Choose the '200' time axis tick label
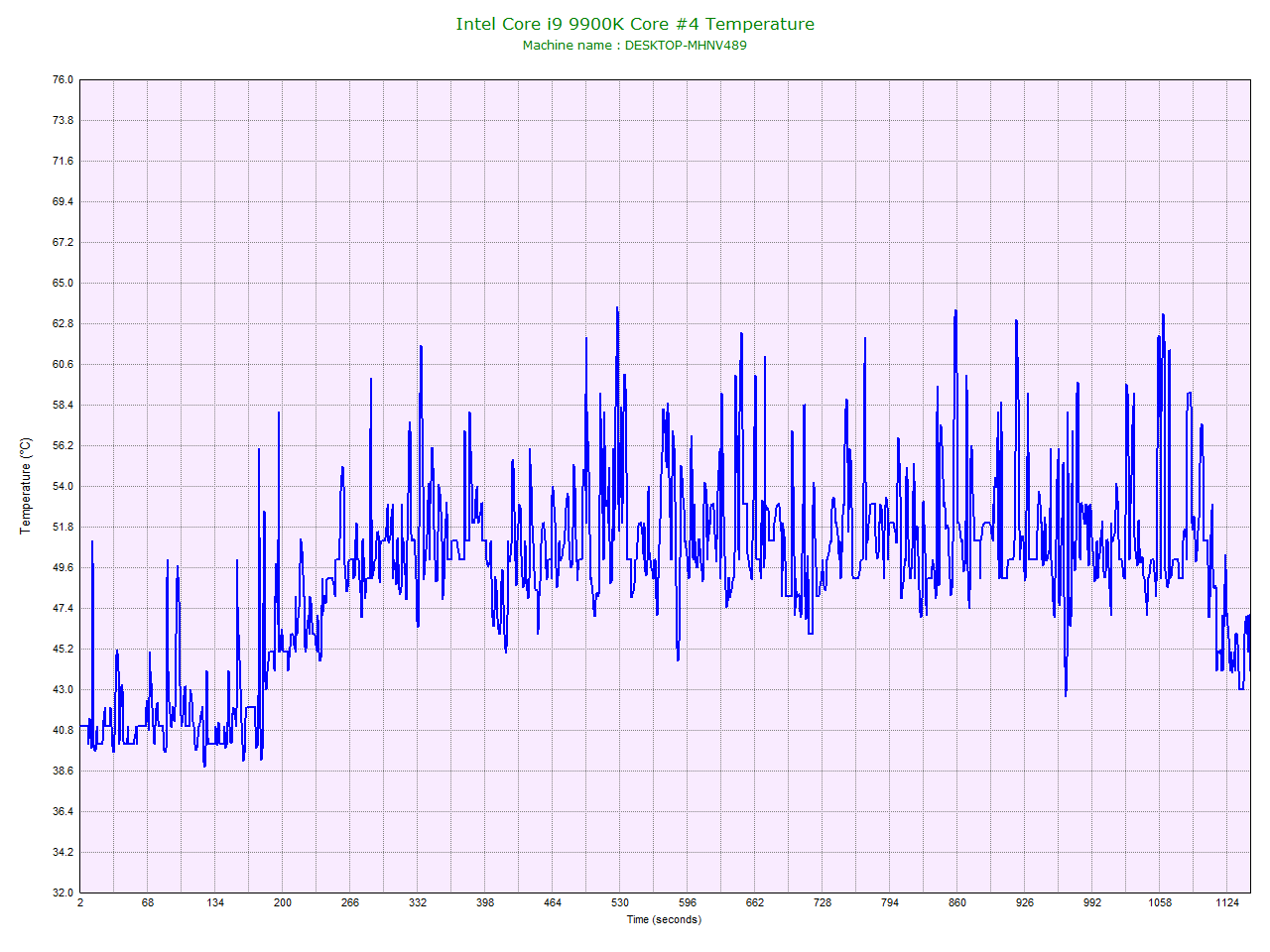Image resolution: width=1270 pixels, height=952 pixels. point(283,902)
